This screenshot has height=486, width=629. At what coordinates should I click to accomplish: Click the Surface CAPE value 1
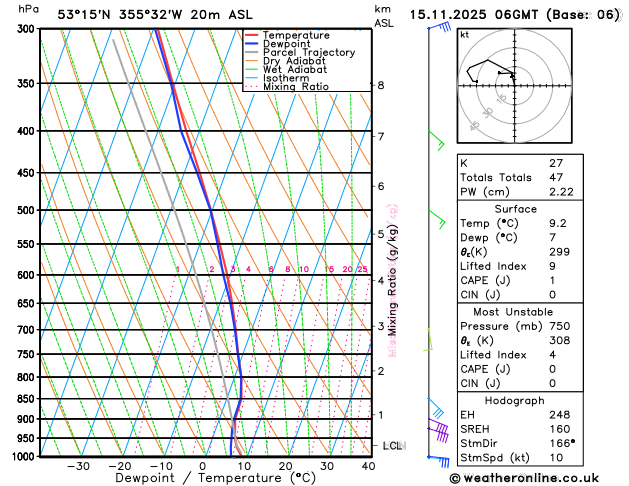click(x=552, y=280)
